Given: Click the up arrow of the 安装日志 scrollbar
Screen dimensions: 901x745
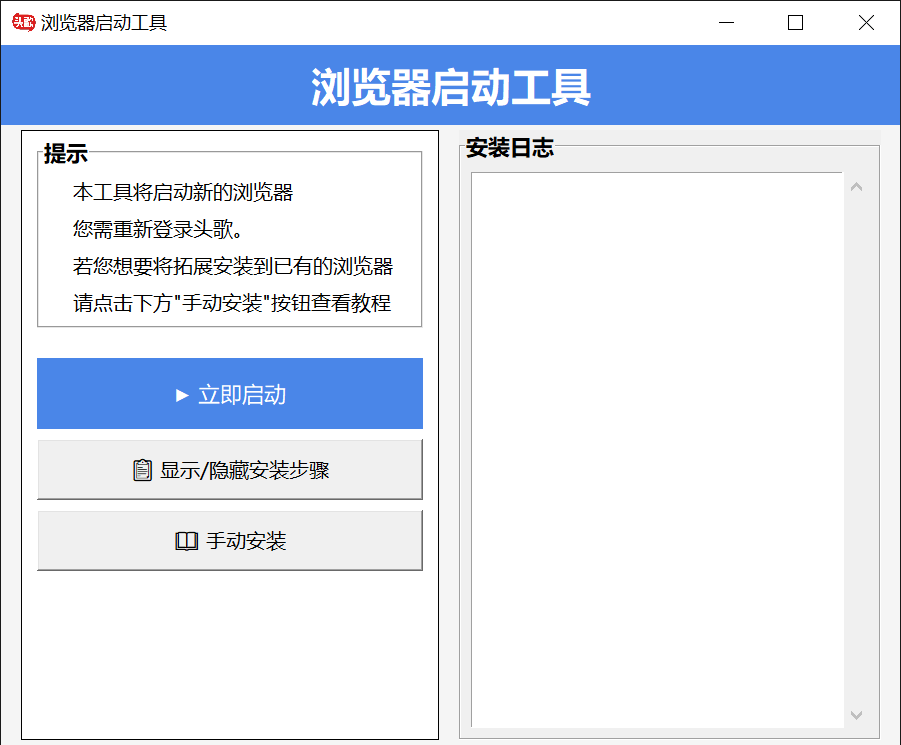Looking at the screenshot, I should (856, 185).
